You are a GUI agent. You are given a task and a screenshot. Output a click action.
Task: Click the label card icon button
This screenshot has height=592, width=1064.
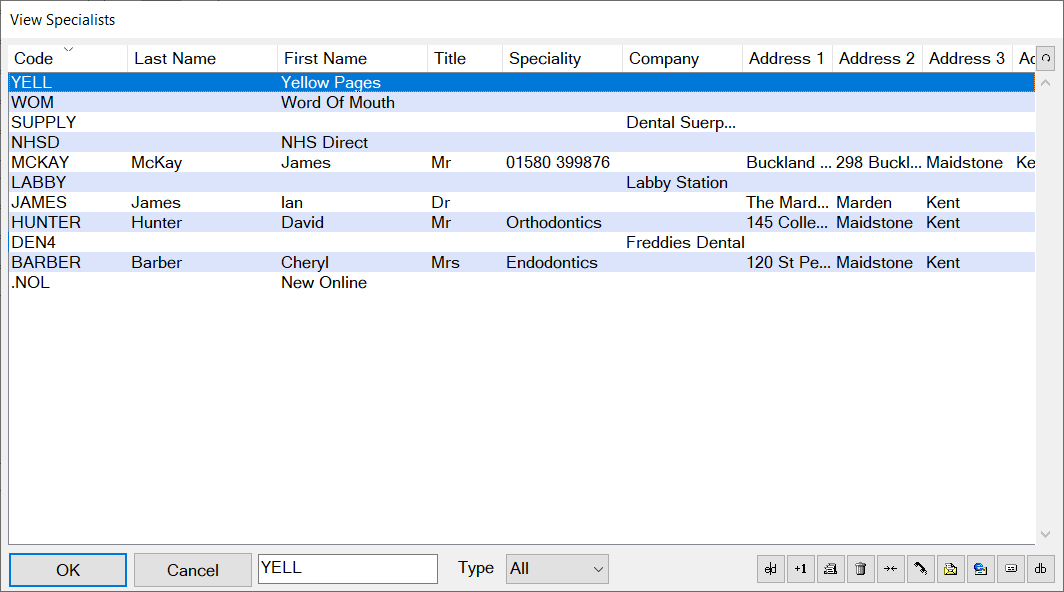click(1011, 569)
